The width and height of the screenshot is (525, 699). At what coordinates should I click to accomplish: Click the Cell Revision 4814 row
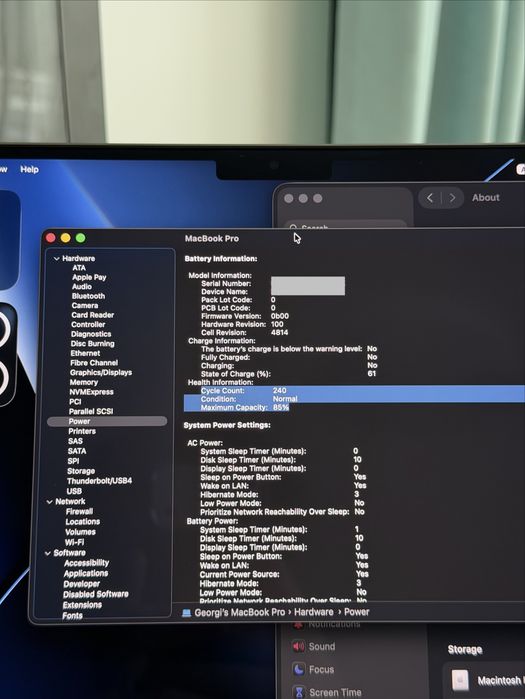(x=244, y=333)
